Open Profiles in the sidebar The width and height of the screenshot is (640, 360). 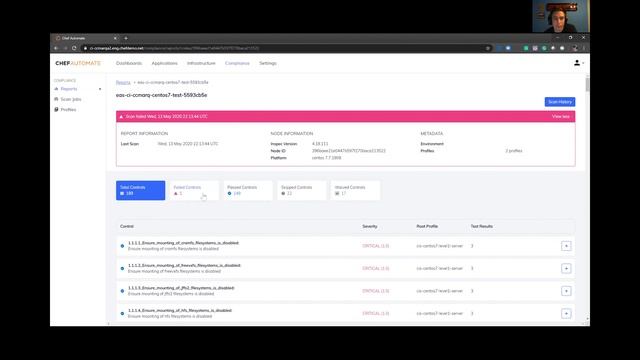[68, 110]
